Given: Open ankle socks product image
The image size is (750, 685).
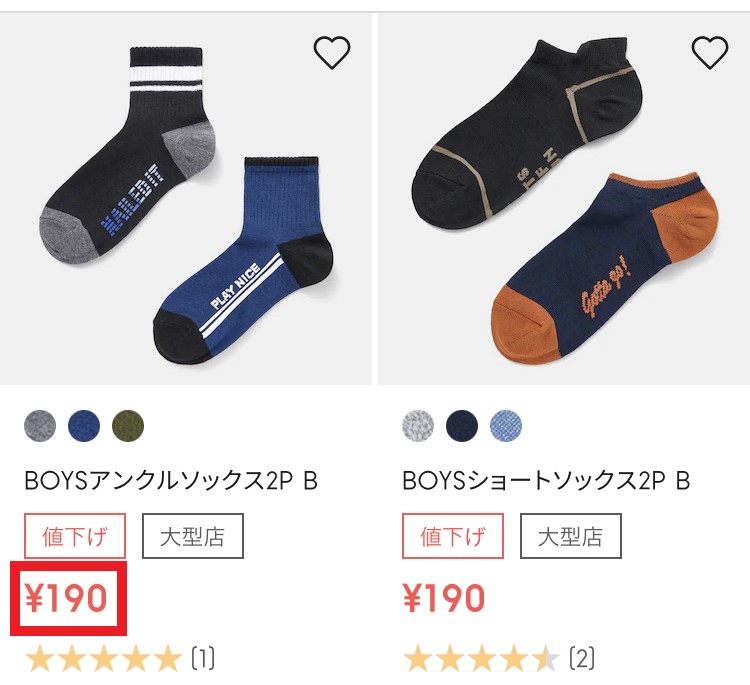Looking at the screenshot, I should pos(186,199).
